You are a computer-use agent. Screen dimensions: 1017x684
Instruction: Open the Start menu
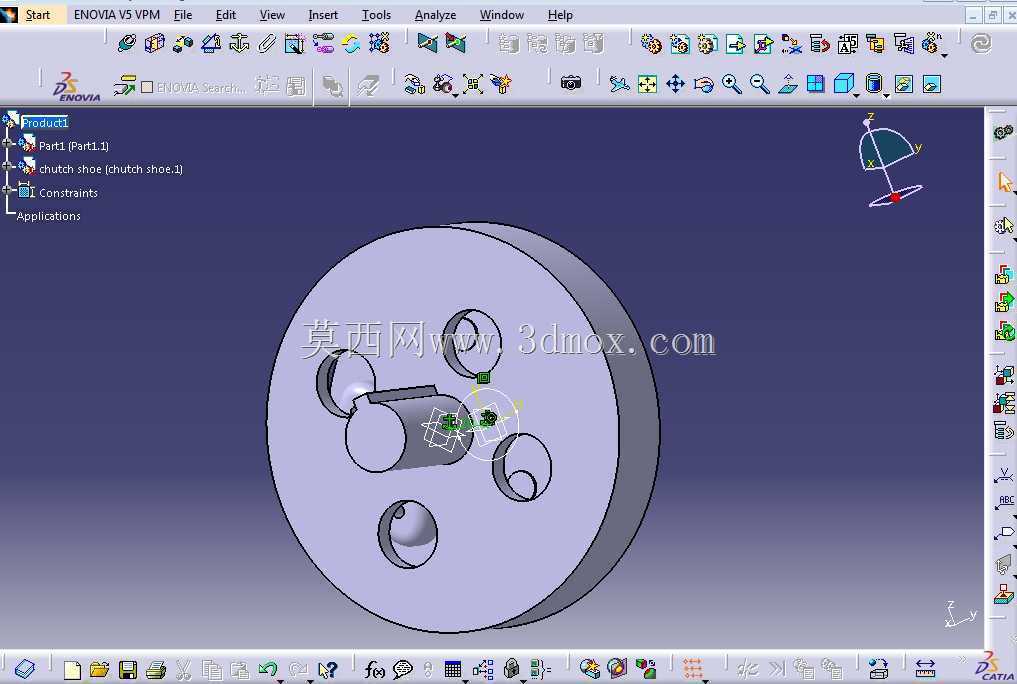[x=38, y=15]
